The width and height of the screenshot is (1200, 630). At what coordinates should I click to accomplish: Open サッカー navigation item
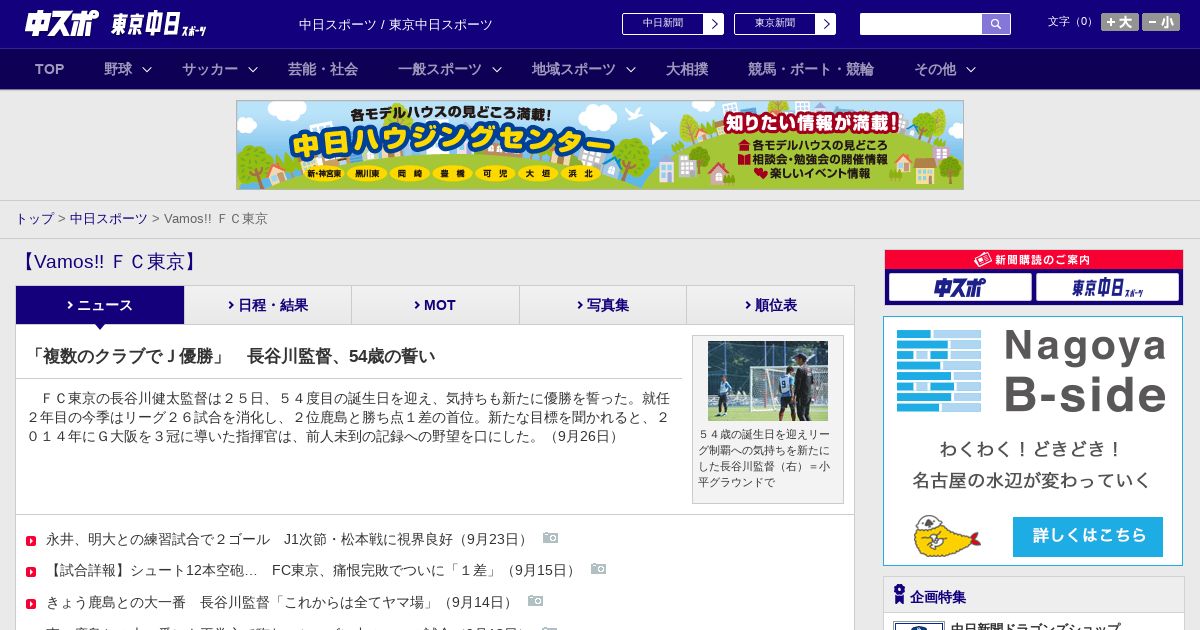[x=210, y=69]
